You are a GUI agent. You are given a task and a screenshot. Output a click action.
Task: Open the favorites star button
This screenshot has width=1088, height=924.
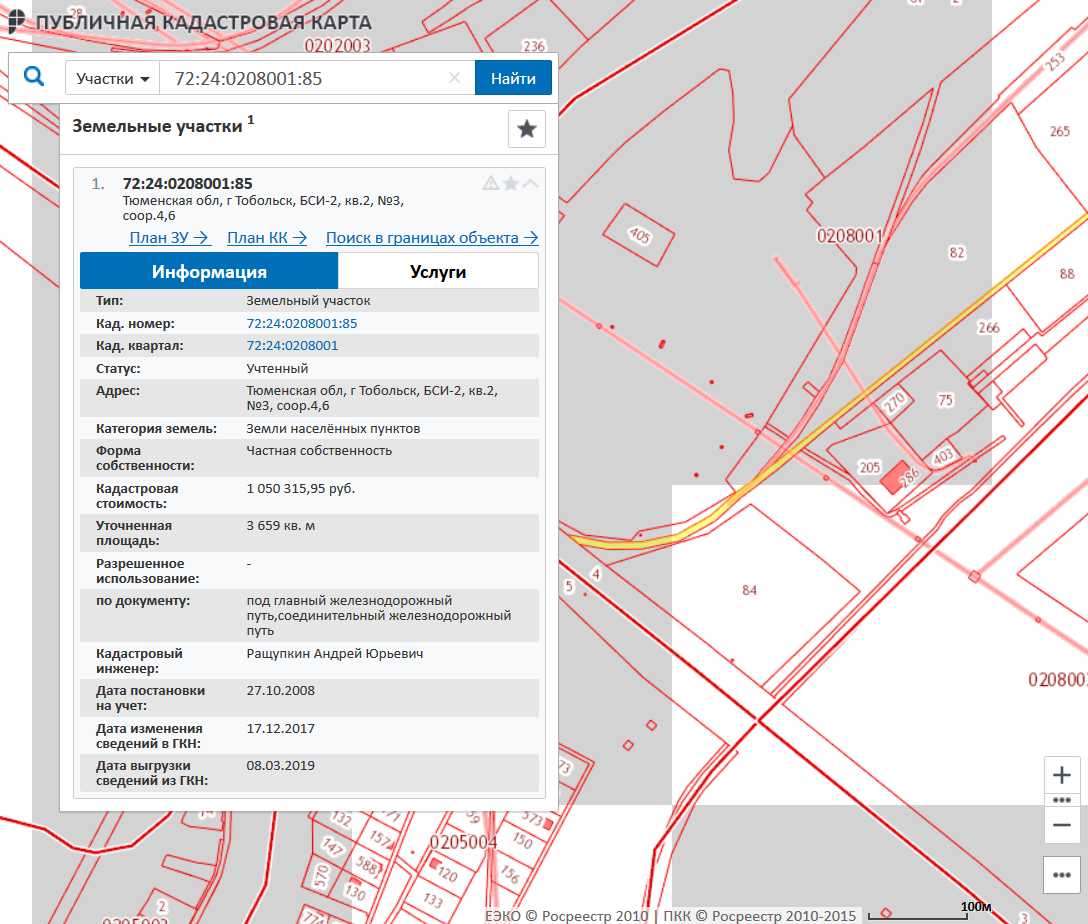pyautogui.click(x=527, y=129)
